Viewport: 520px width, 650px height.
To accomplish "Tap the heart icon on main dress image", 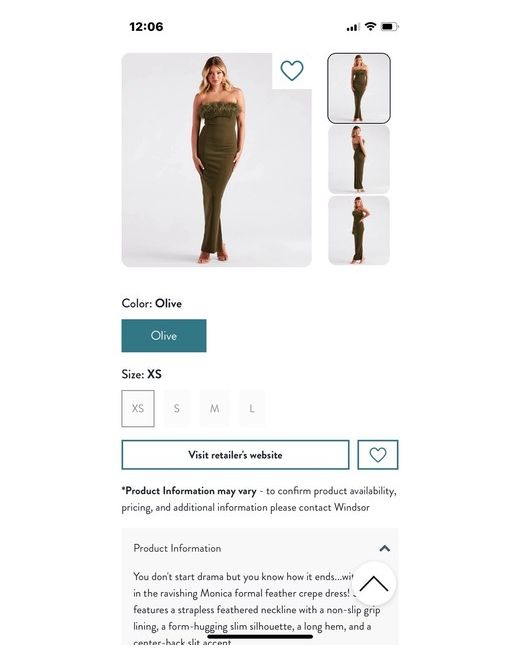I will (x=292, y=70).
